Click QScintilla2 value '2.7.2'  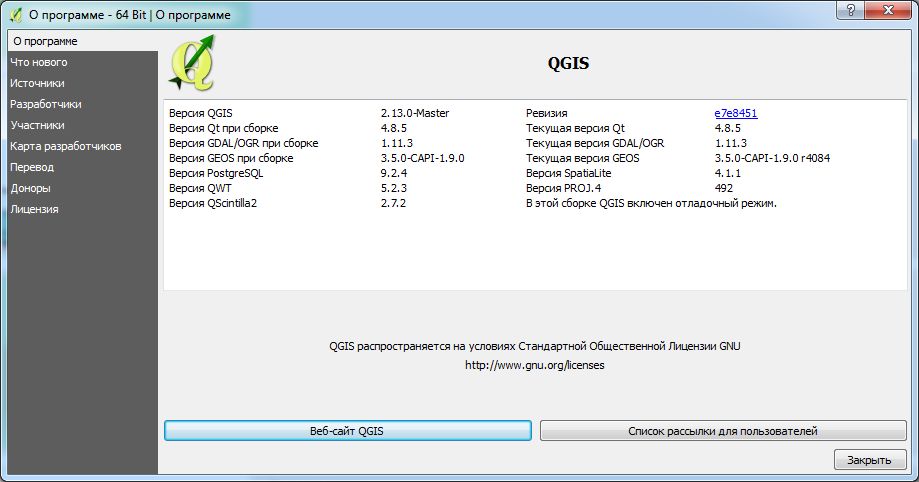pos(393,203)
